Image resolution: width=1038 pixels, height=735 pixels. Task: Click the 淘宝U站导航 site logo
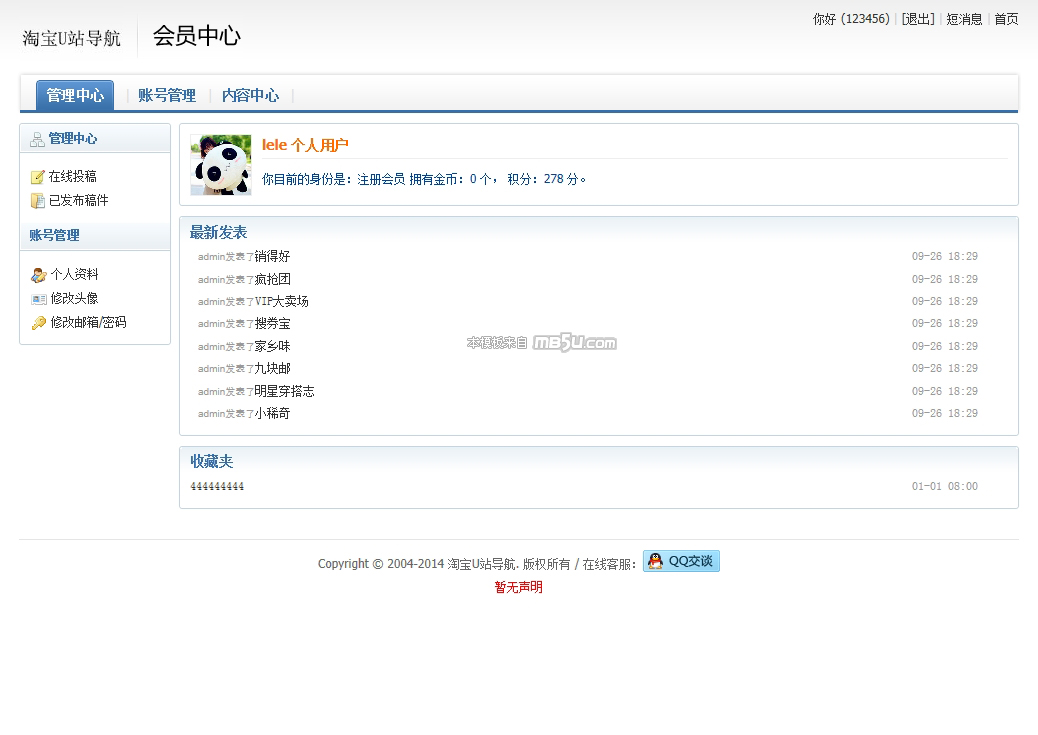tap(72, 38)
